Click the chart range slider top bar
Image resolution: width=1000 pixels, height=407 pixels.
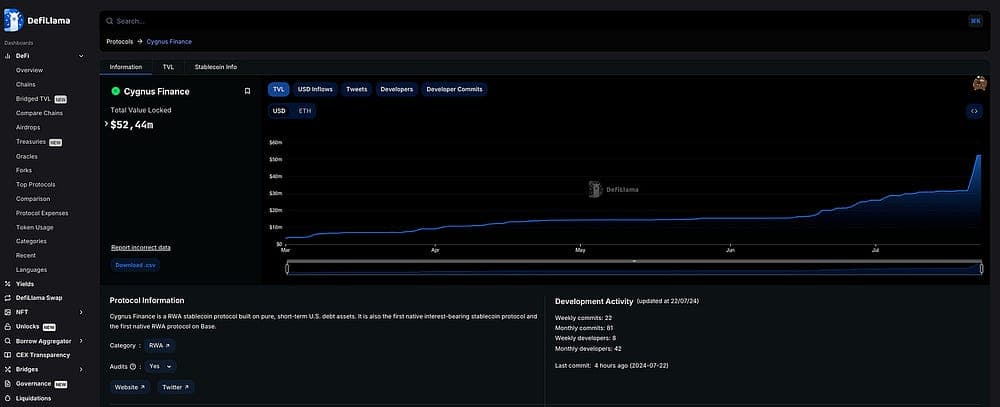[x=635, y=261]
